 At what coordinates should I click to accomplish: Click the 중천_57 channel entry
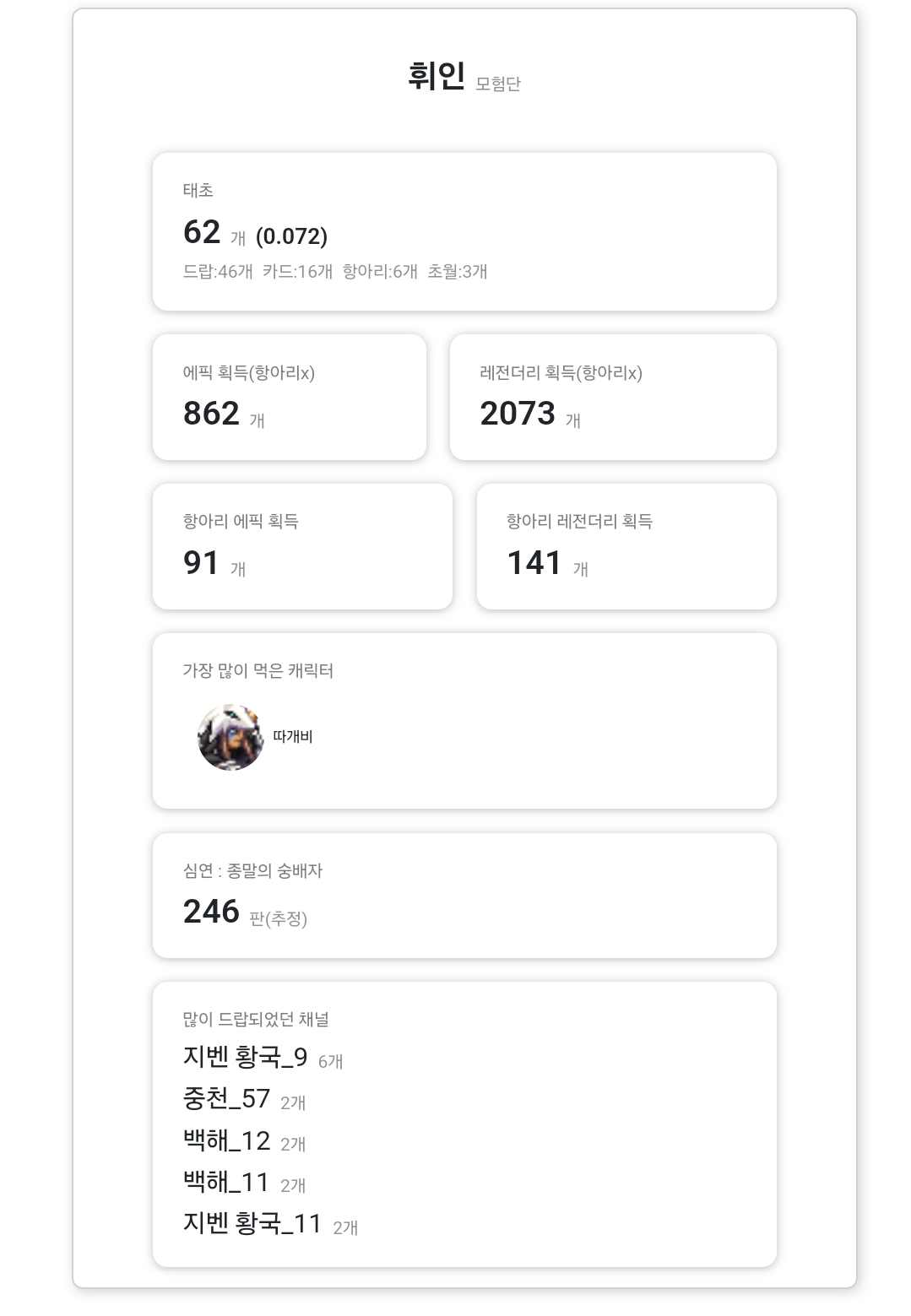(226, 1099)
